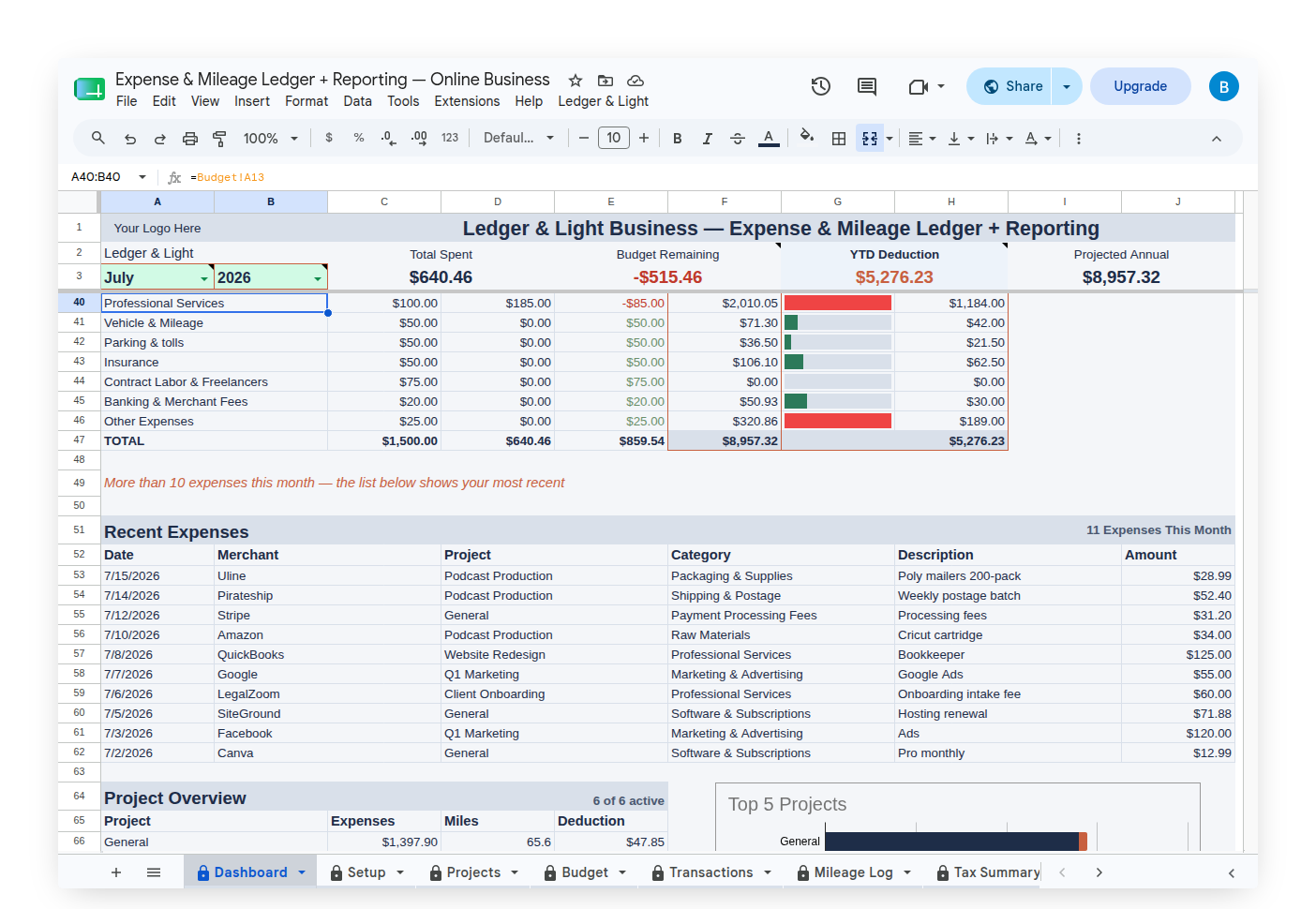This screenshot has height=909, width=1316.
Task: Click the formula bar showing =Budget!A13
Action: click(712, 177)
